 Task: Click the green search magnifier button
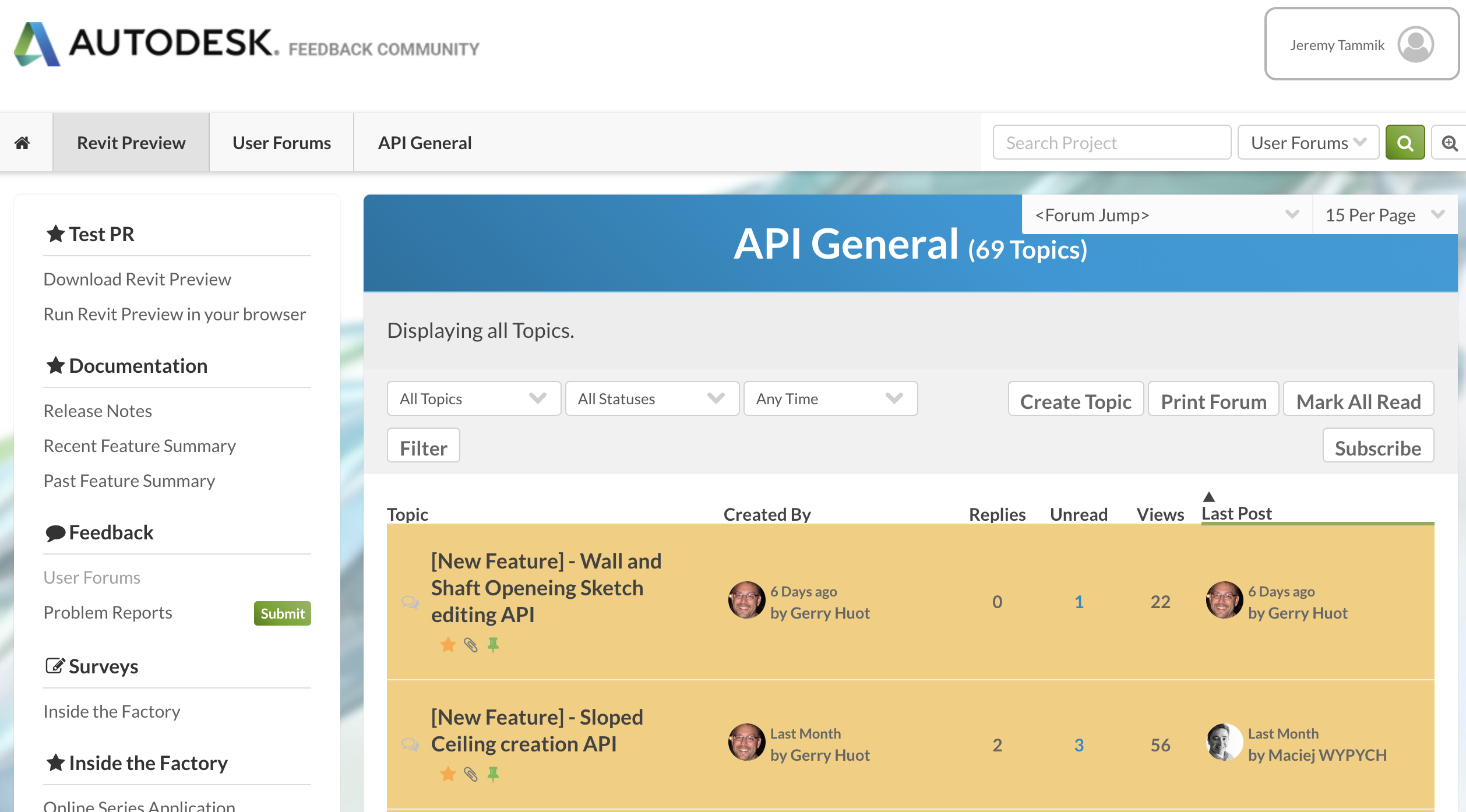coord(1405,142)
